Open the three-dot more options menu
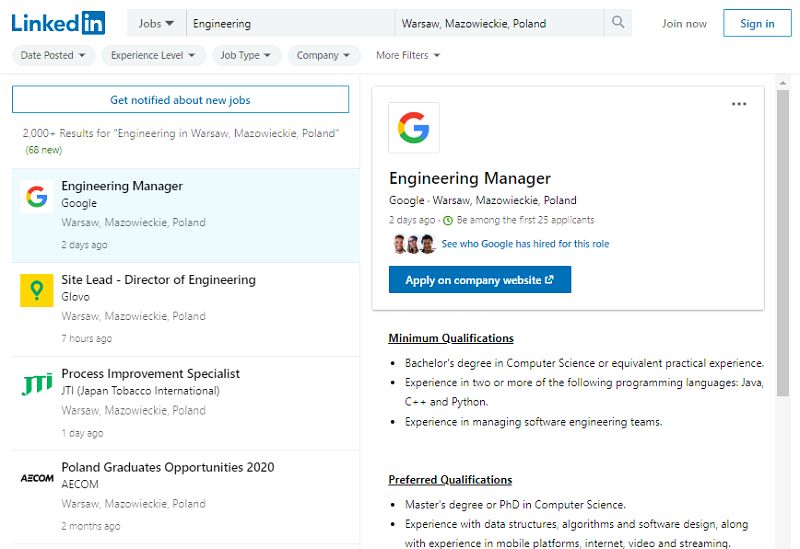The width and height of the screenshot is (800, 549). pos(739,104)
